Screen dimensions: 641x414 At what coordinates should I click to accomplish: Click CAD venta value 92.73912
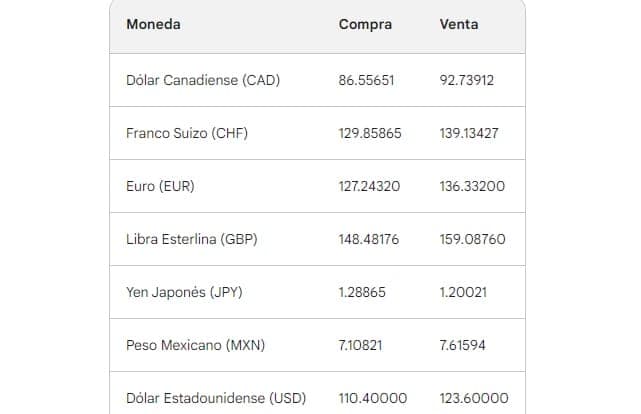[x=466, y=81]
